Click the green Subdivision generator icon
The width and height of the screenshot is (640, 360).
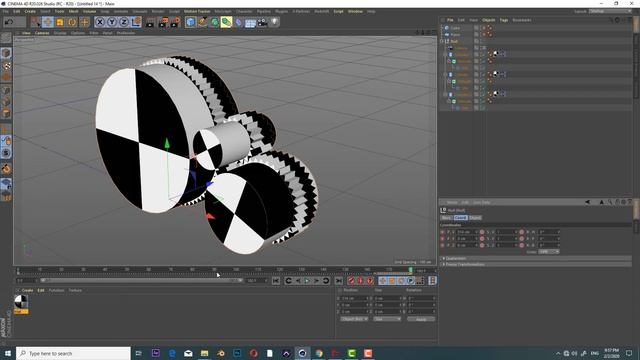click(x=214, y=22)
